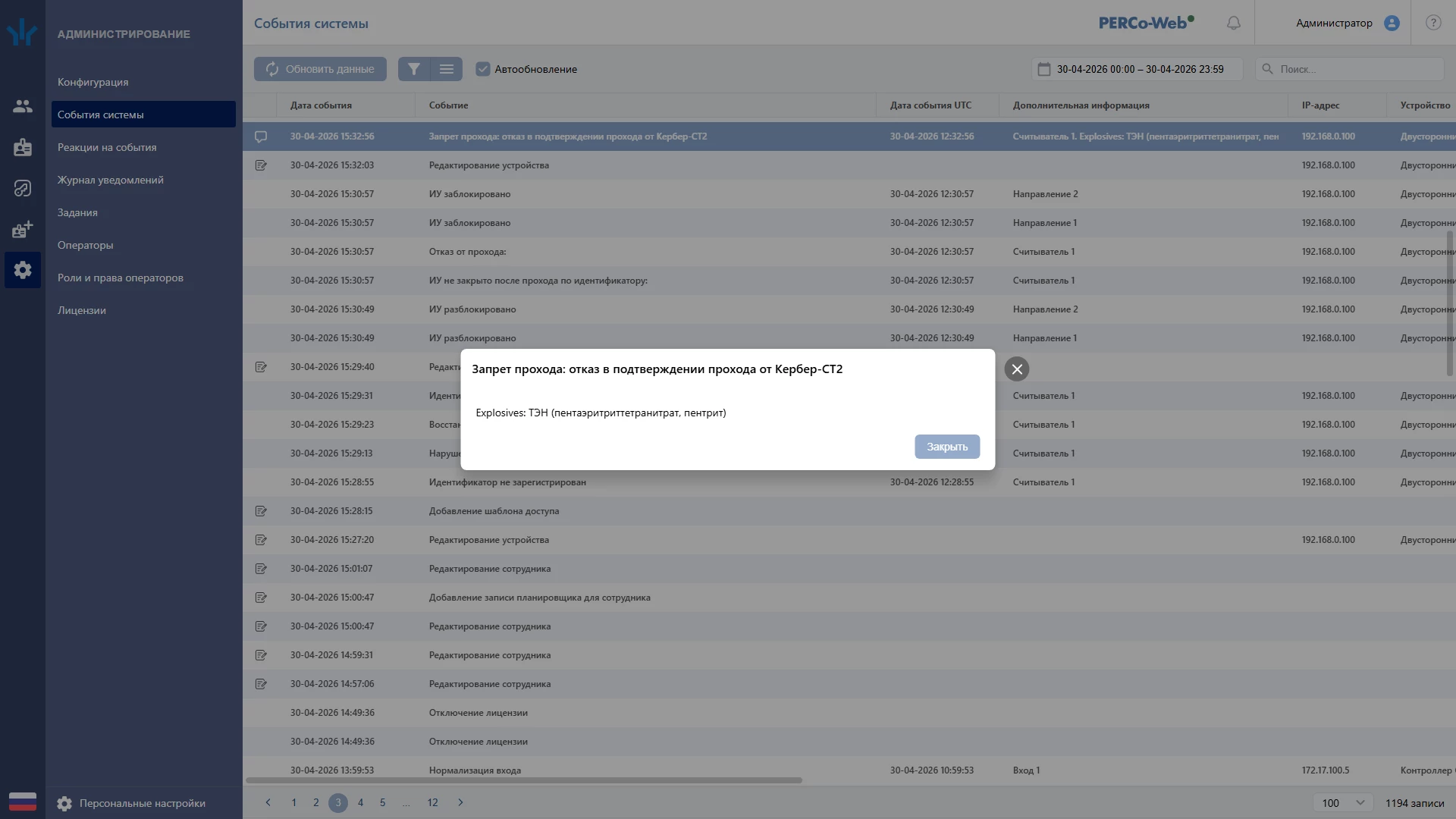Select Добавление шаблона доступа event text

click(x=494, y=511)
